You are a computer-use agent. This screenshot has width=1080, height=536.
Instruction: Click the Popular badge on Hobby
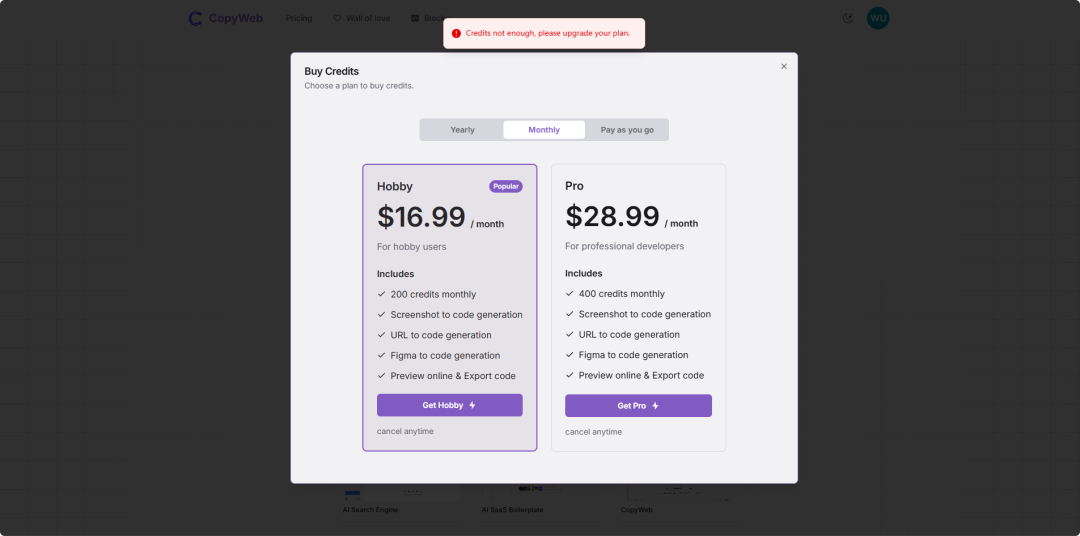(x=506, y=186)
